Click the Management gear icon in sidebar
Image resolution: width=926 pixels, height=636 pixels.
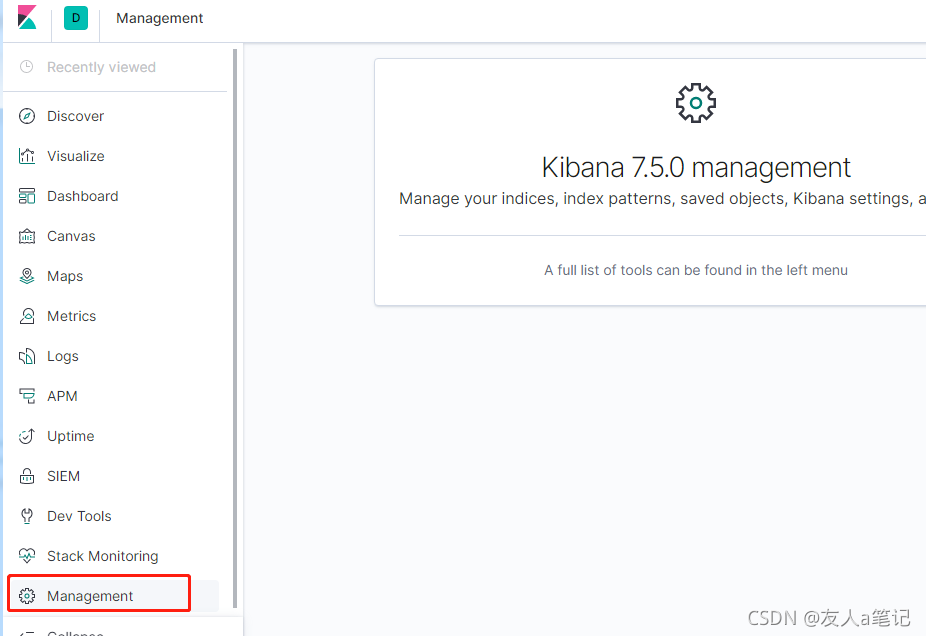(27, 596)
